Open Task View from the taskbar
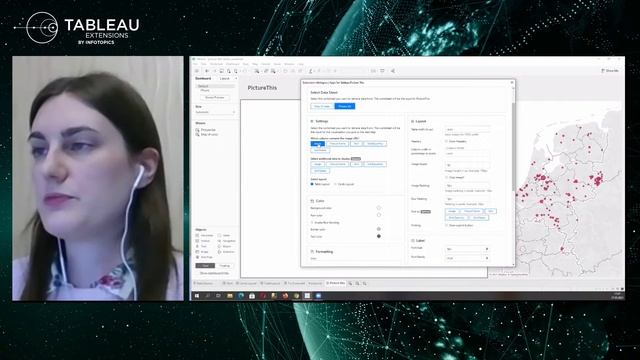Screen dimensions: 640x360 click(218, 296)
